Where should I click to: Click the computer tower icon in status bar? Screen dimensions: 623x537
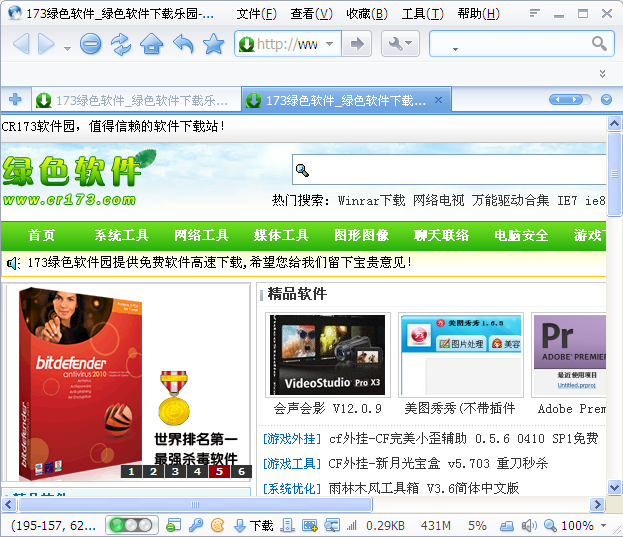point(287,525)
